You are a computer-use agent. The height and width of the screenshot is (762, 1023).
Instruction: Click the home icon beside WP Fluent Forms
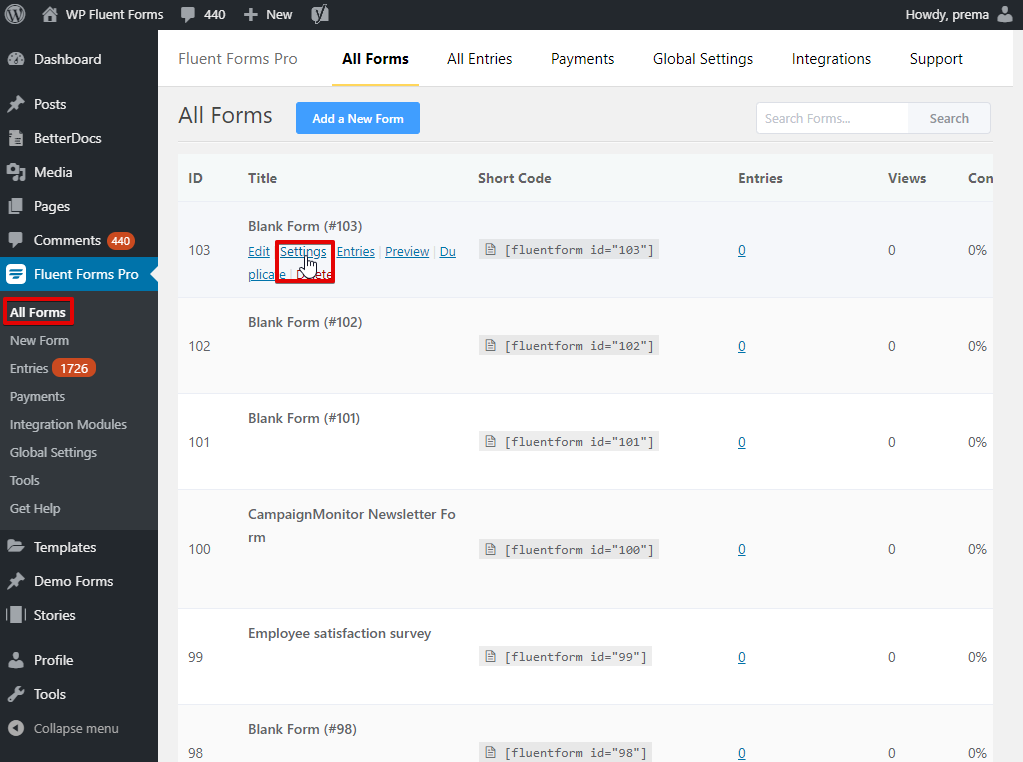[50, 14]
